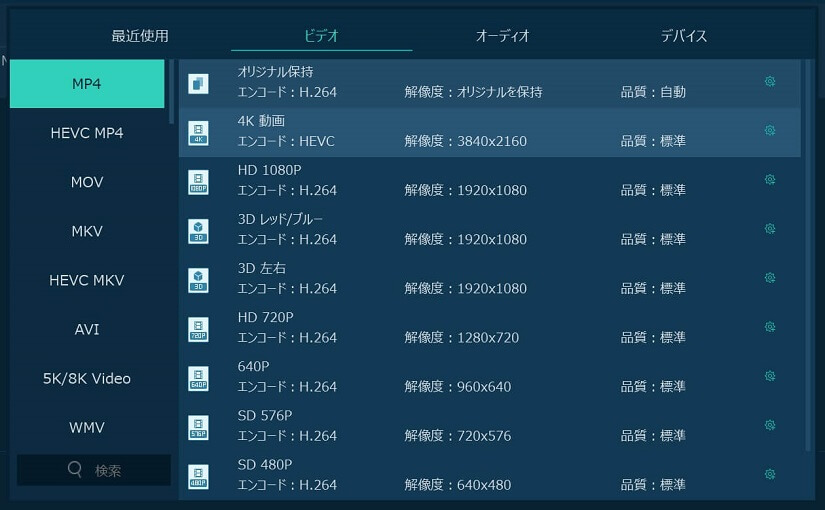Click 解像度：960x640 text
This screenshot has width=825, height=510.
458,387
